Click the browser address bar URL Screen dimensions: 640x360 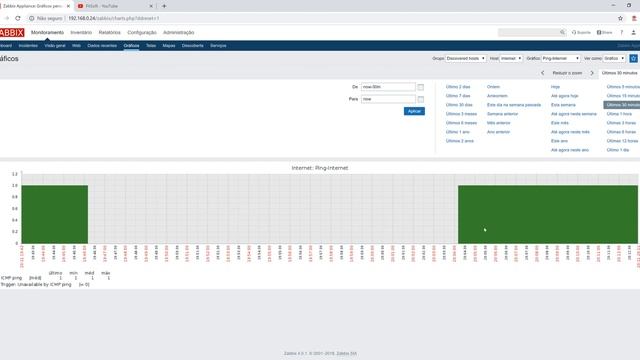click(x=113, y=18)
